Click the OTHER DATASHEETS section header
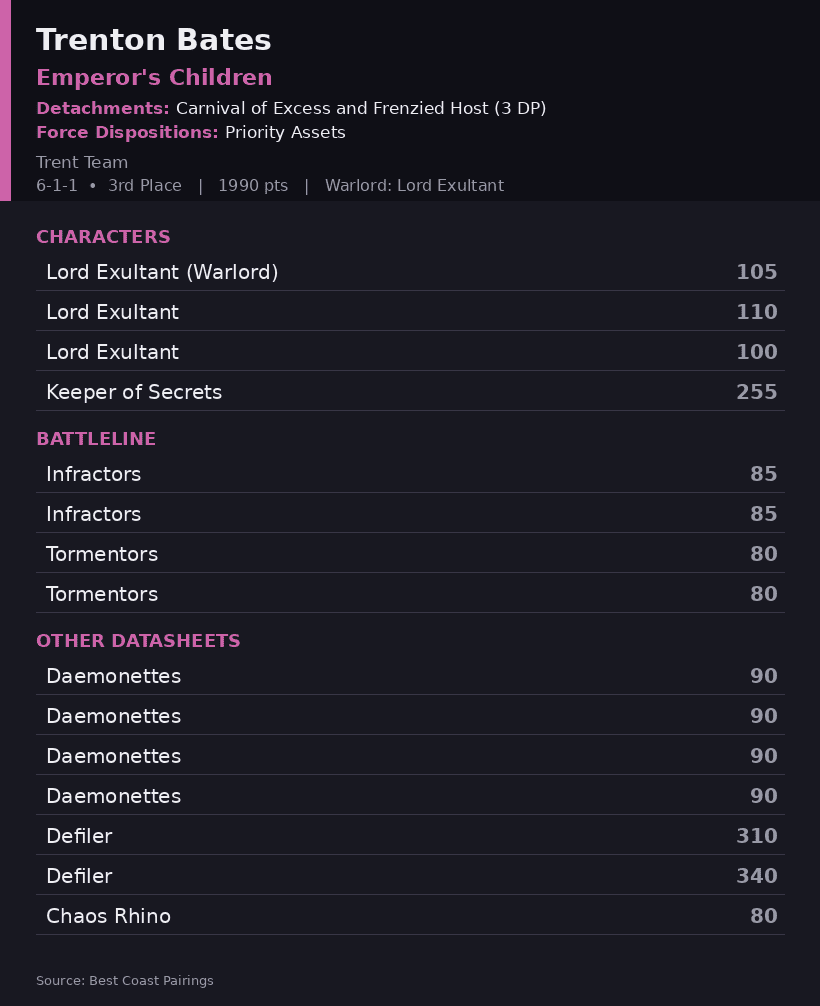This screenshot has width=820, height=1006. 138,640
